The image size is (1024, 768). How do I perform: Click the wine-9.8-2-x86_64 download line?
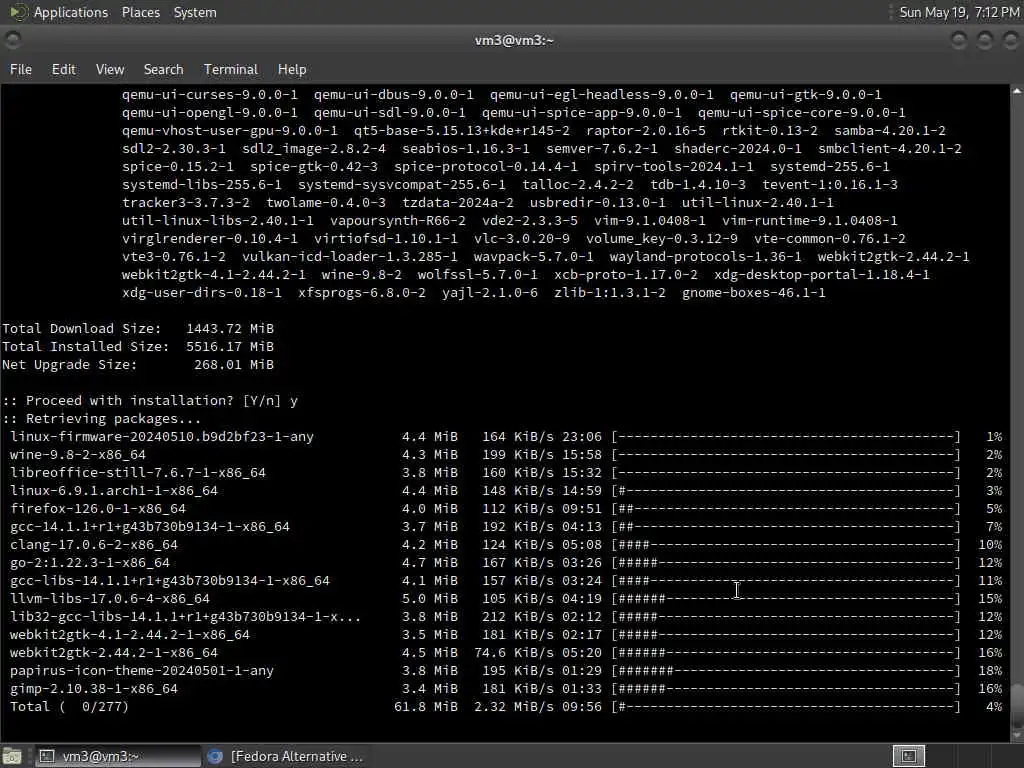coord(505,455)
